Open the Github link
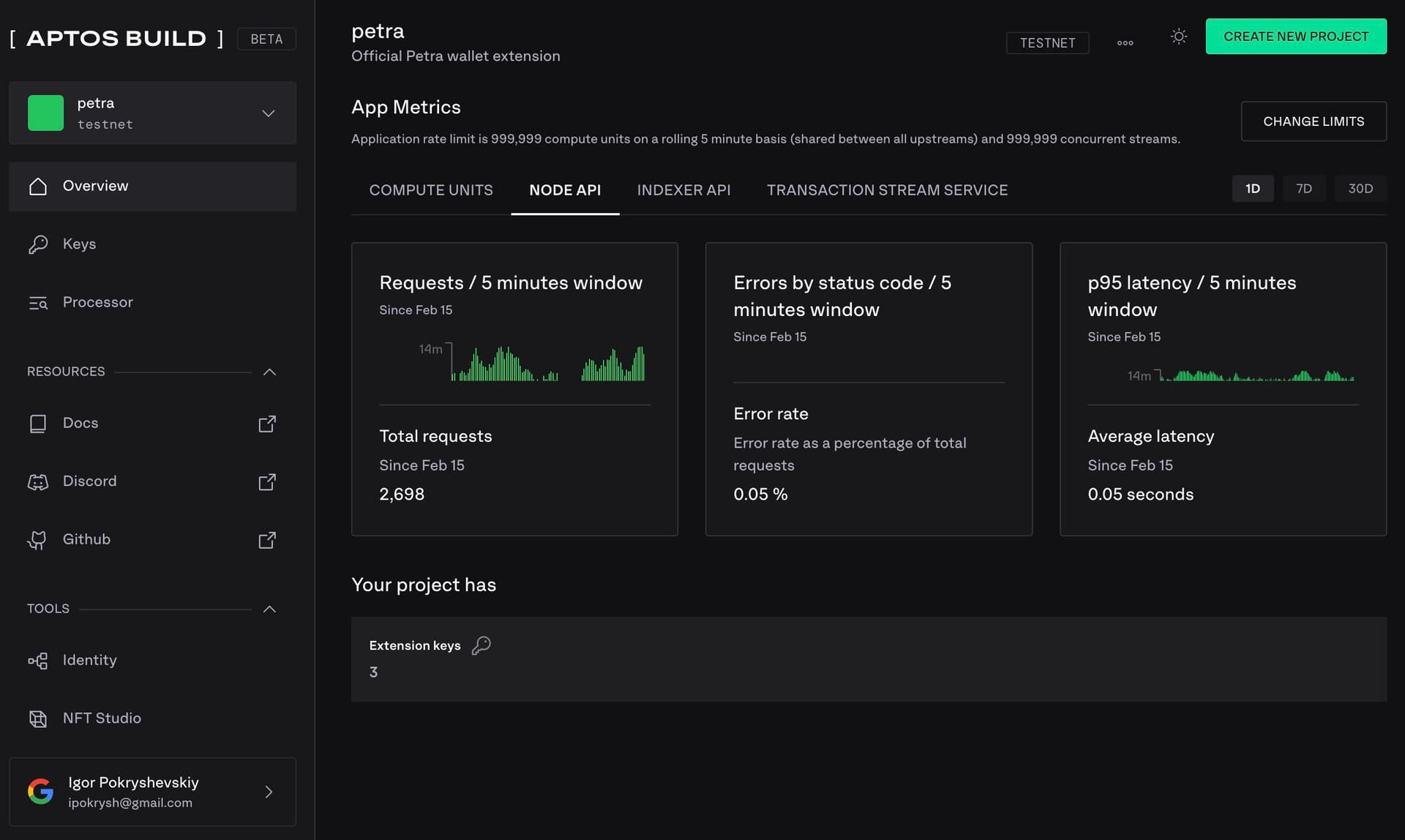Viewport: 1405px width, 840px height. click(x=152, y=540)
